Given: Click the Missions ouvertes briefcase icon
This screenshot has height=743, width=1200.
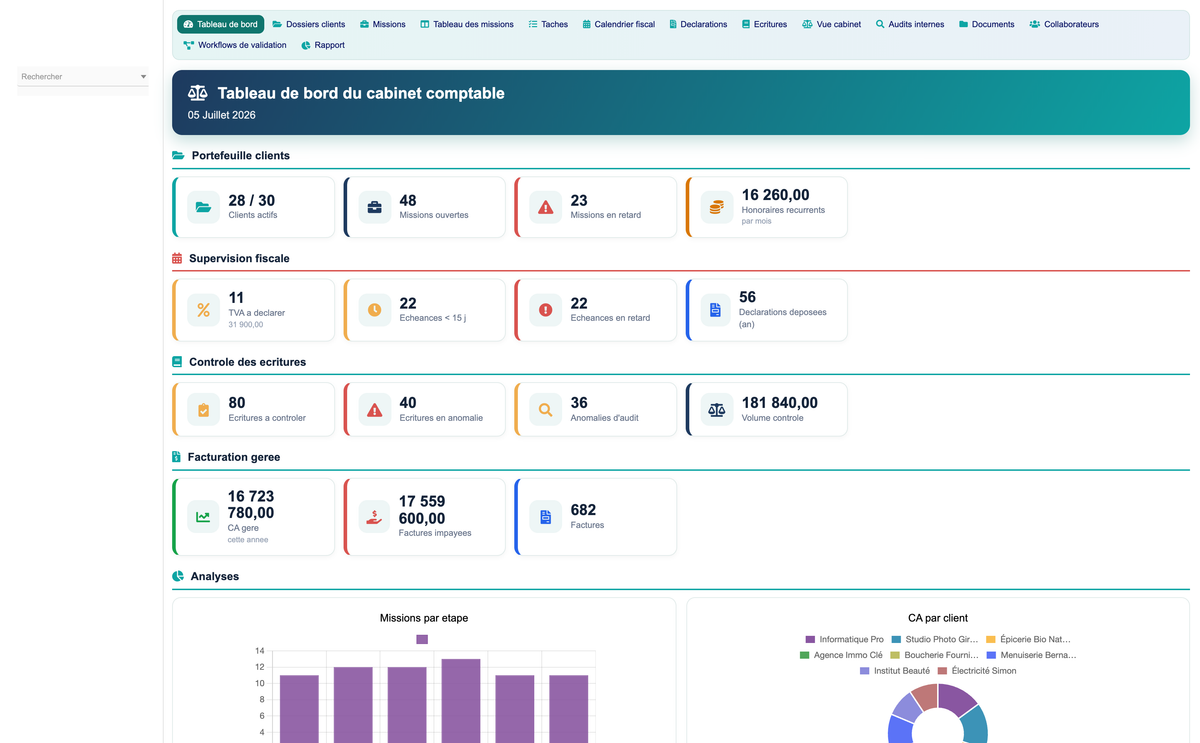Looking at the screenshot, I should [374, 207].
